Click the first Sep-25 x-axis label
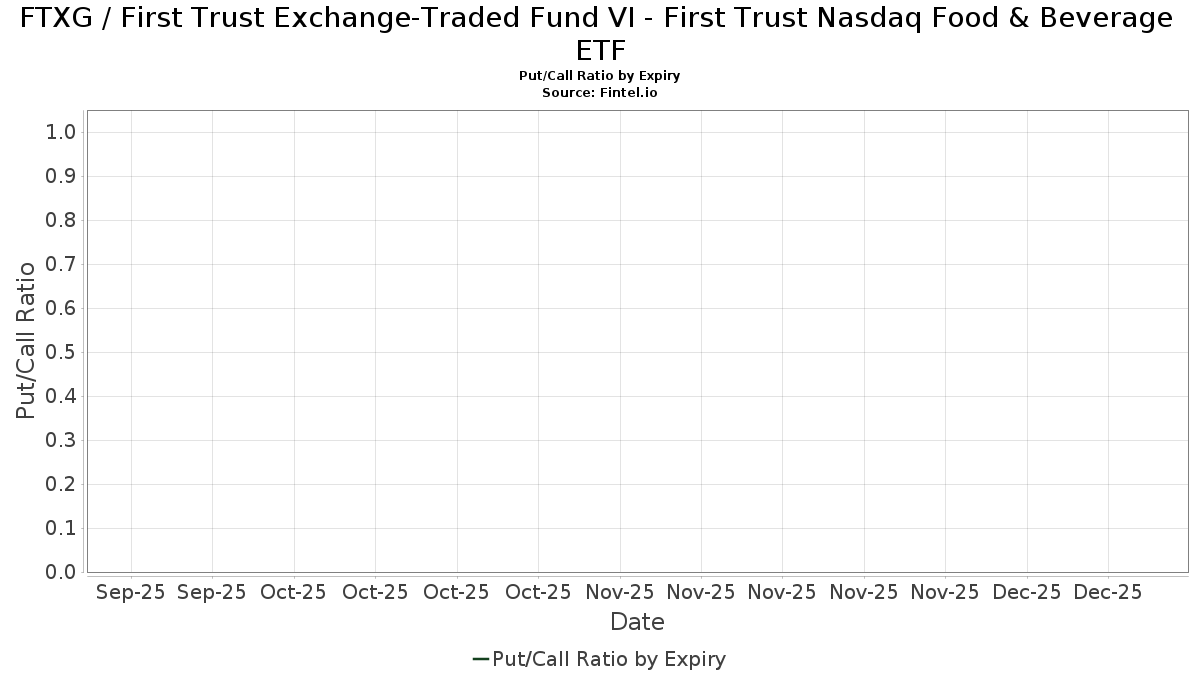 click(x=131, y=592)
